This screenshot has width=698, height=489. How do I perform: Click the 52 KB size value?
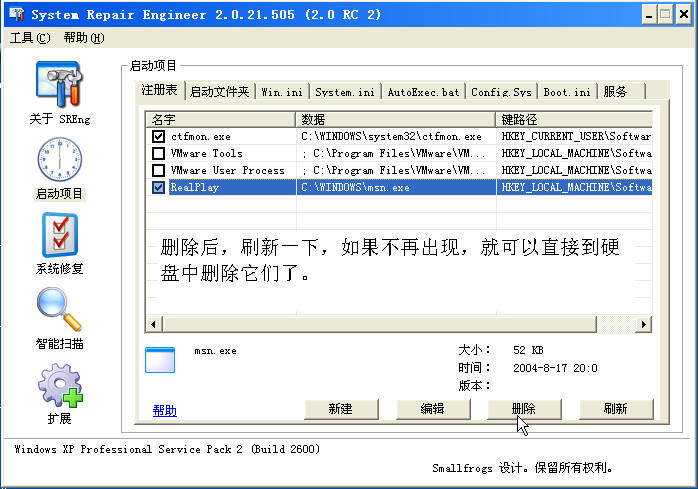(528, 350)
